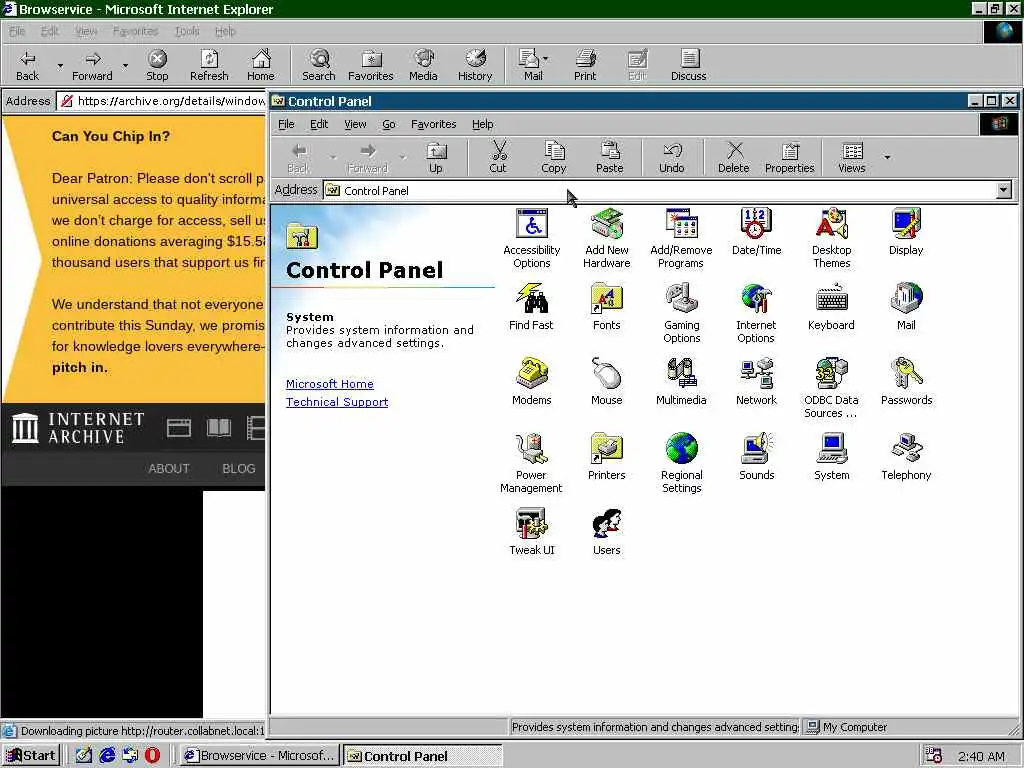Open Gaming Options applet

(x=681, y=313)
